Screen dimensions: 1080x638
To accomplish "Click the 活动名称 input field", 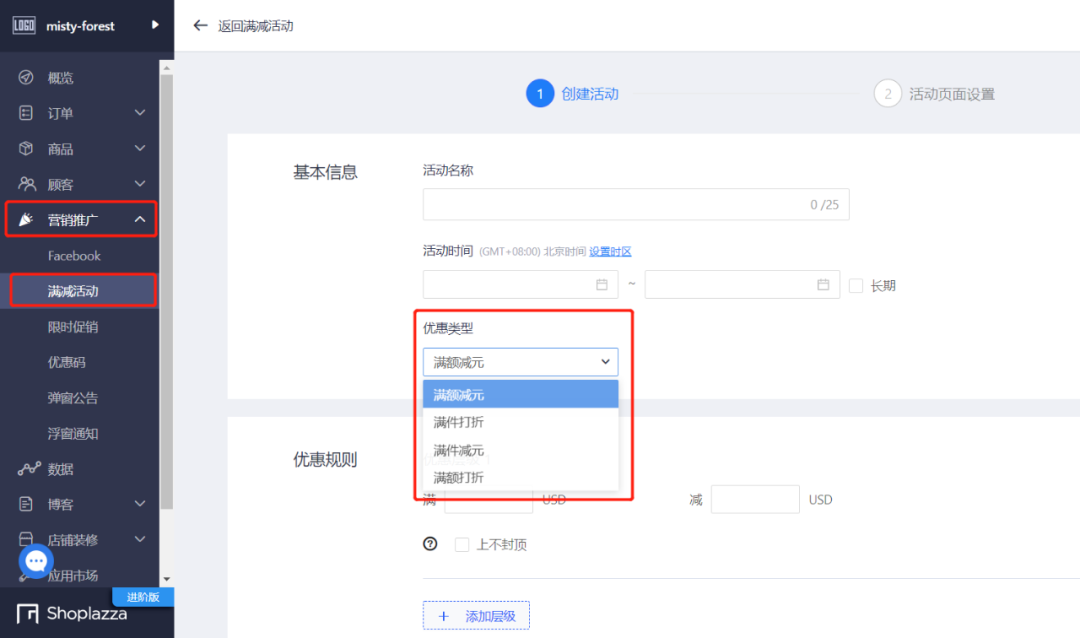I will pos(636,204).
